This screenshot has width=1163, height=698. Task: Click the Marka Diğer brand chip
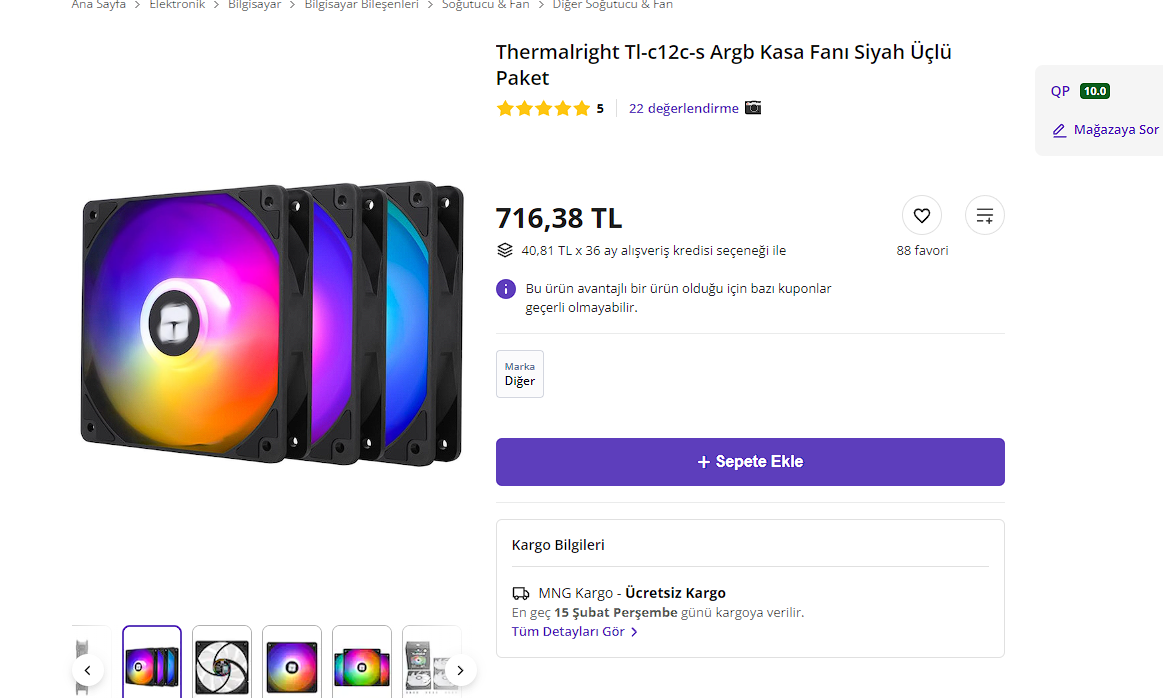520,374
